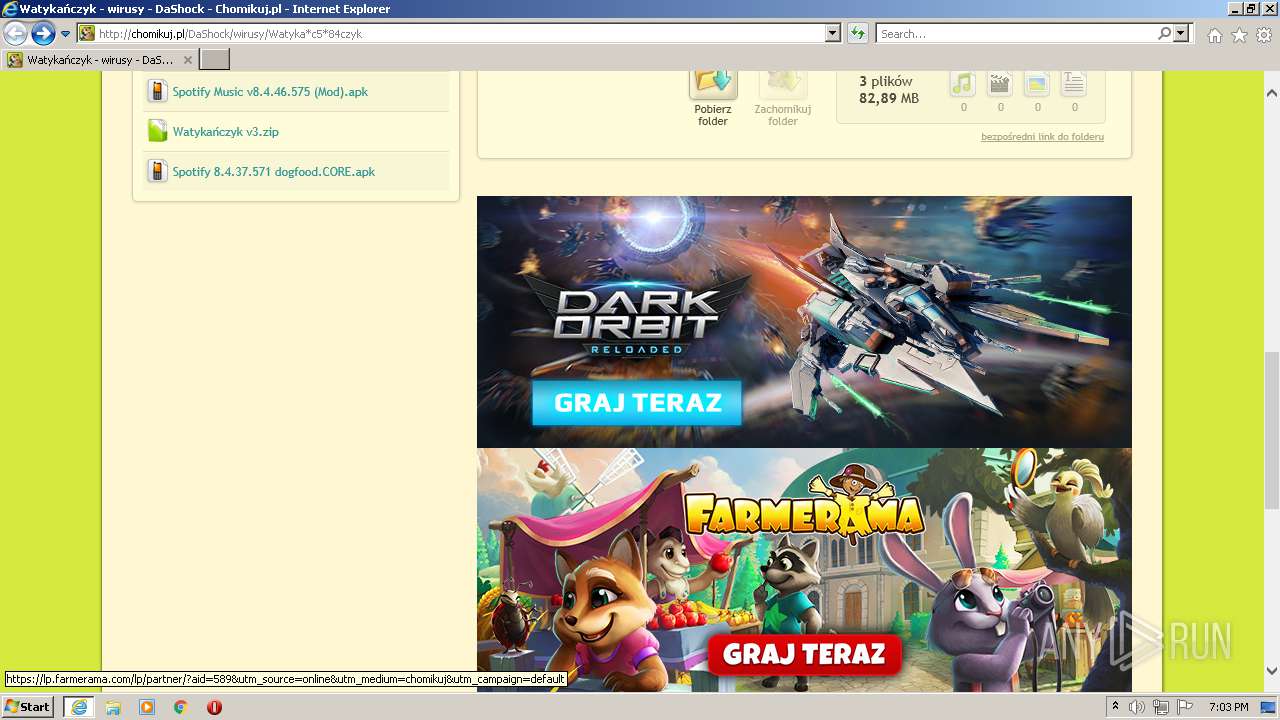
Task: Click the phone icon beside Spotify Music apk
Action: pos(157,92)
